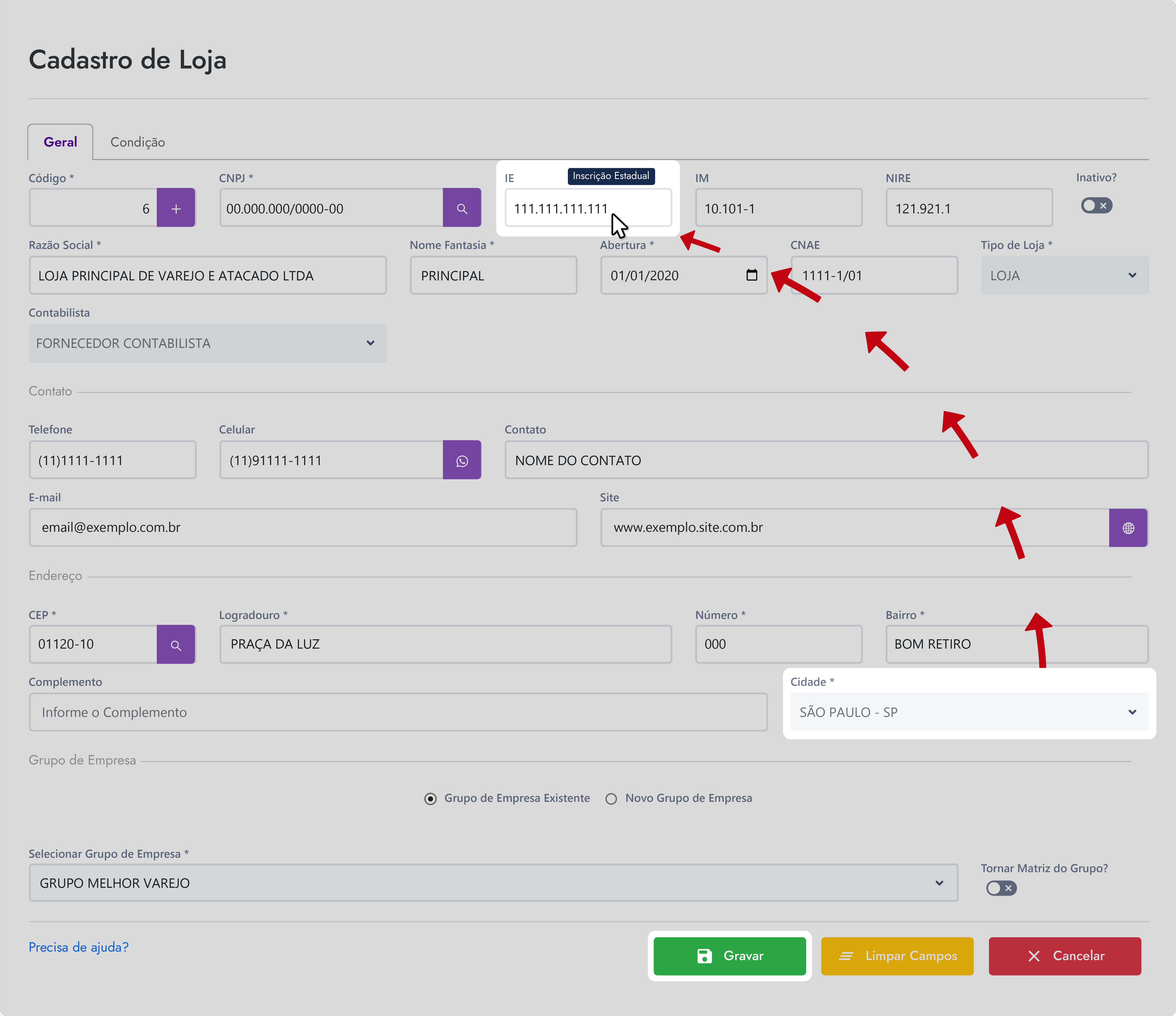Select Novo Grupo de Empresa radio

[611, 799]
